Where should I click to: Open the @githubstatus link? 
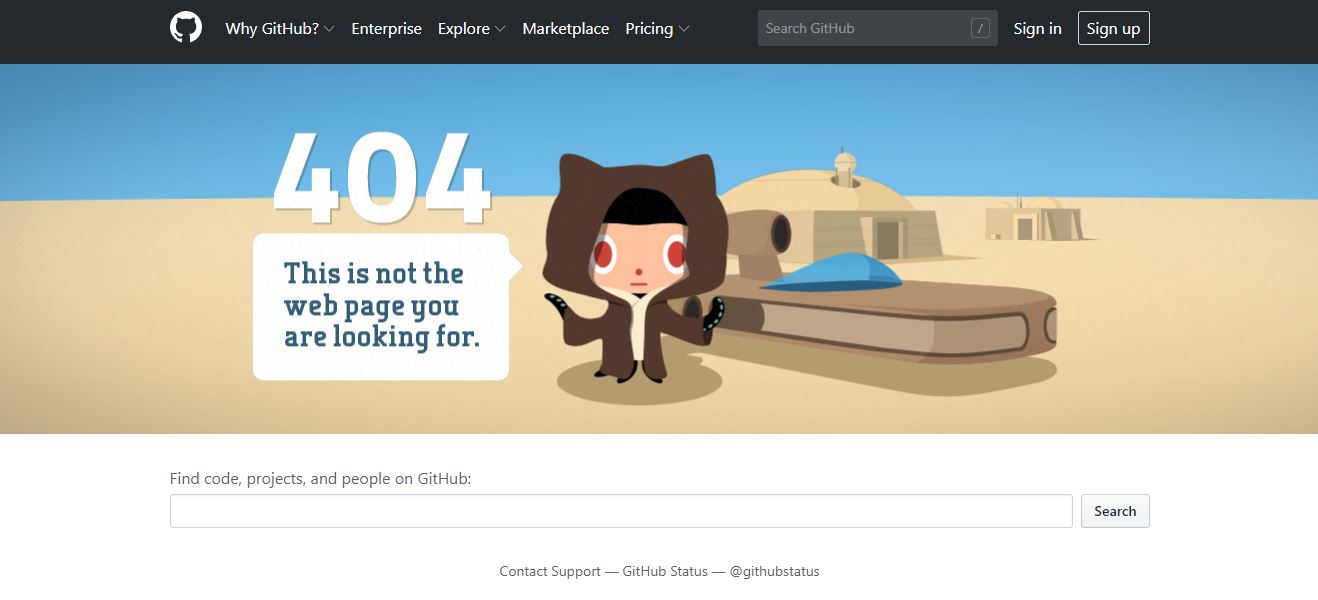coord(774,571)
